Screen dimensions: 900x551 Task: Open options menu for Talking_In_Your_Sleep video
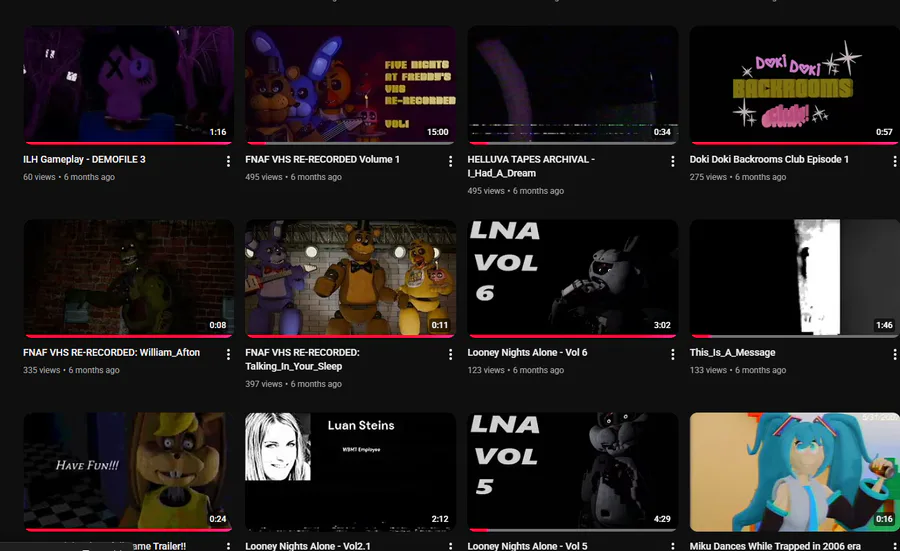click(x=450, y=355)
